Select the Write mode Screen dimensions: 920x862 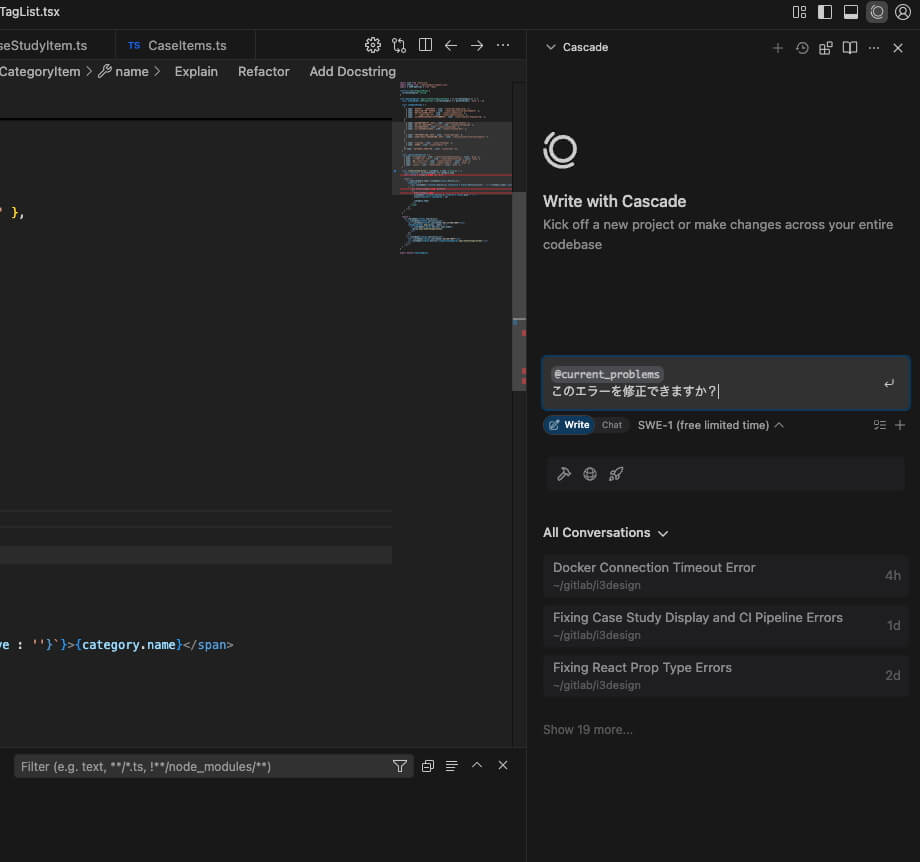point(569,425)
